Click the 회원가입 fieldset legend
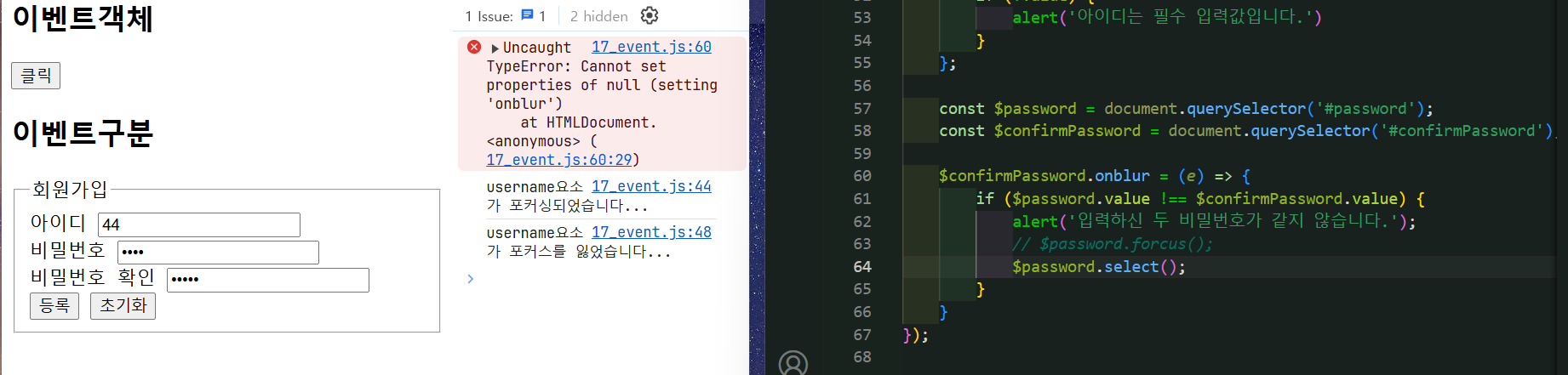This screenshot has height=375, width=1568. point(70,189)
